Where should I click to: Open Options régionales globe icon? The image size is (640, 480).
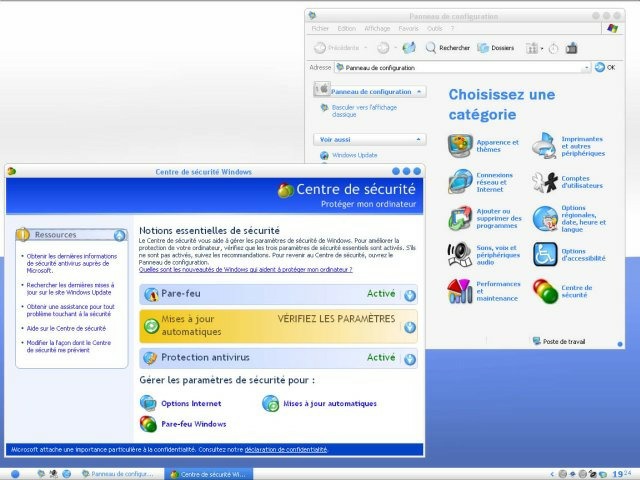tap(545, 218)
